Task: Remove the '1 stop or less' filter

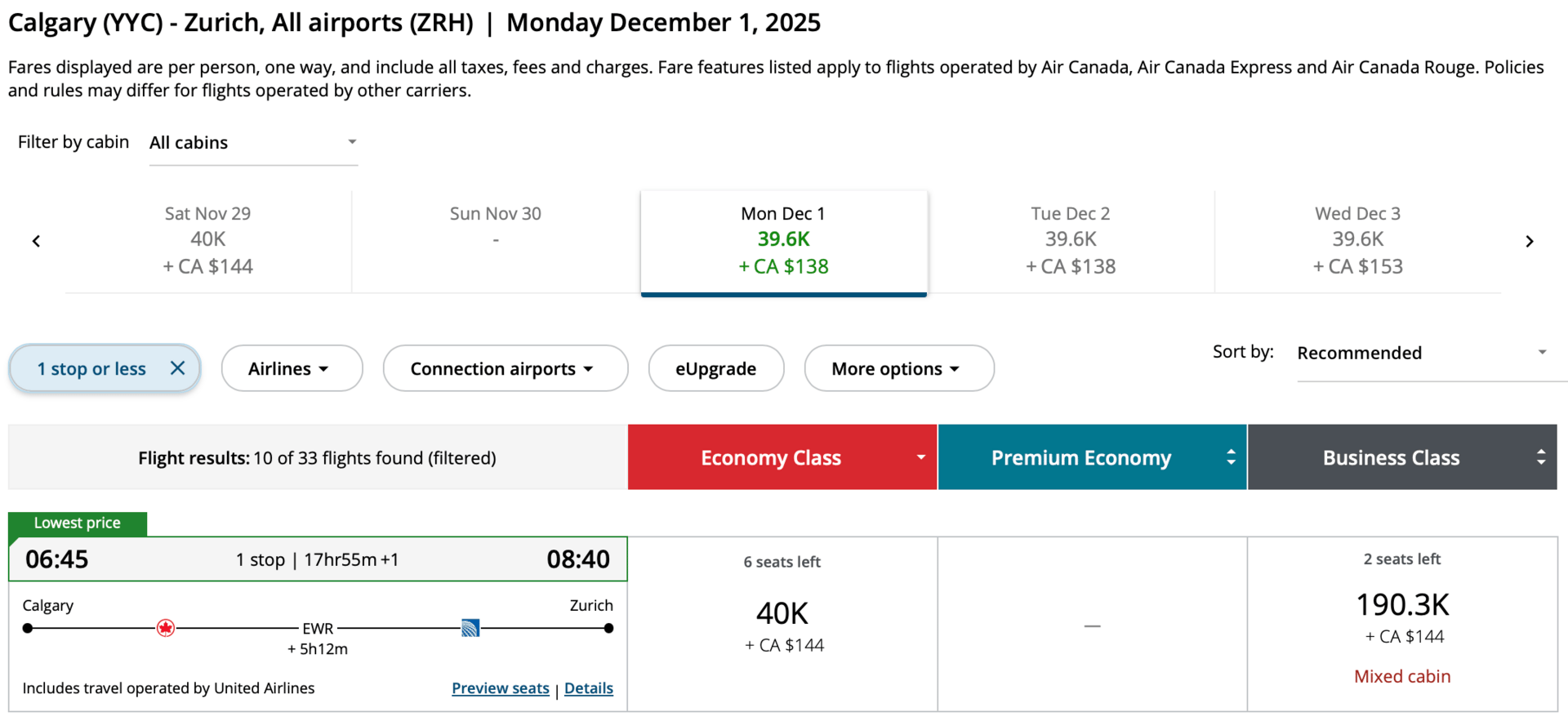Action: pos(177,368)
